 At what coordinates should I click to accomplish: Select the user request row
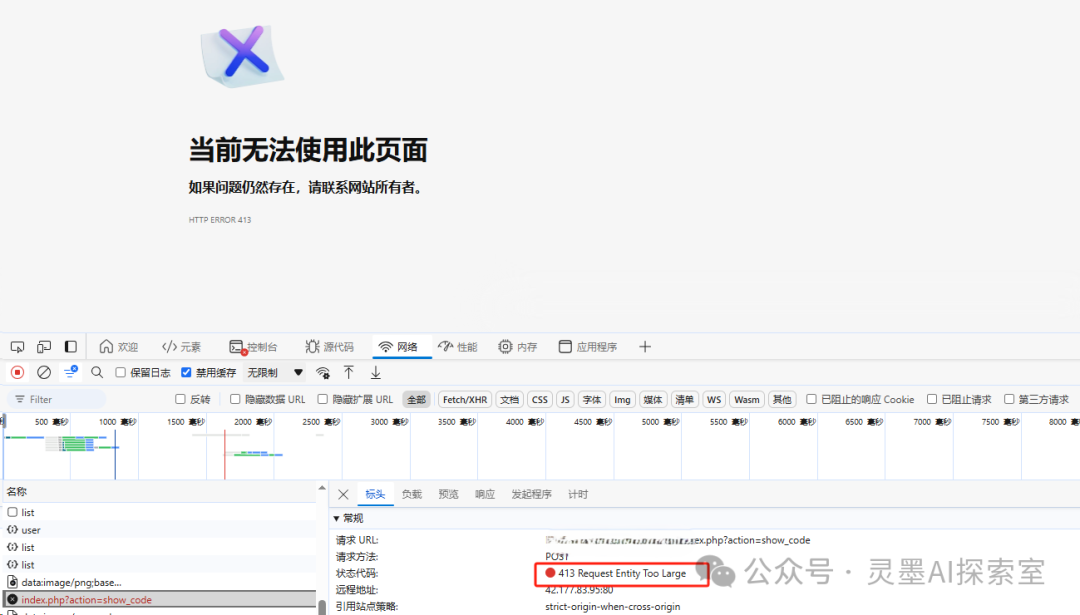[158, 530]
